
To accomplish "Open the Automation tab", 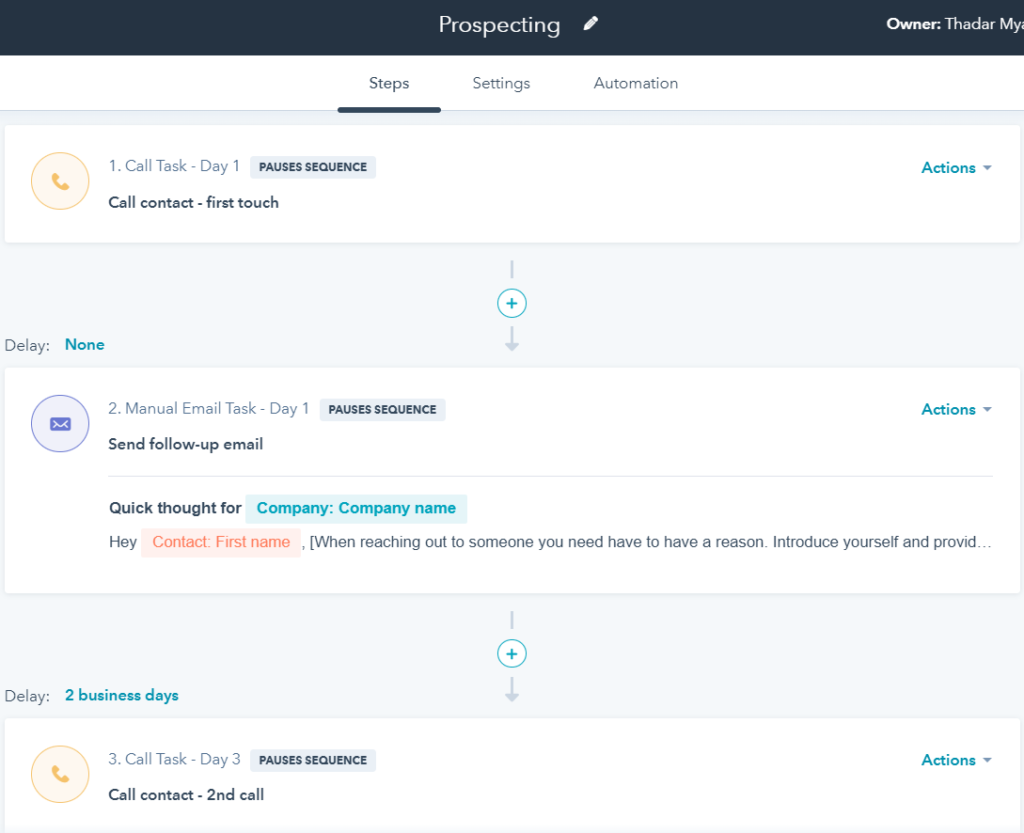I will [x=636, y=83].
